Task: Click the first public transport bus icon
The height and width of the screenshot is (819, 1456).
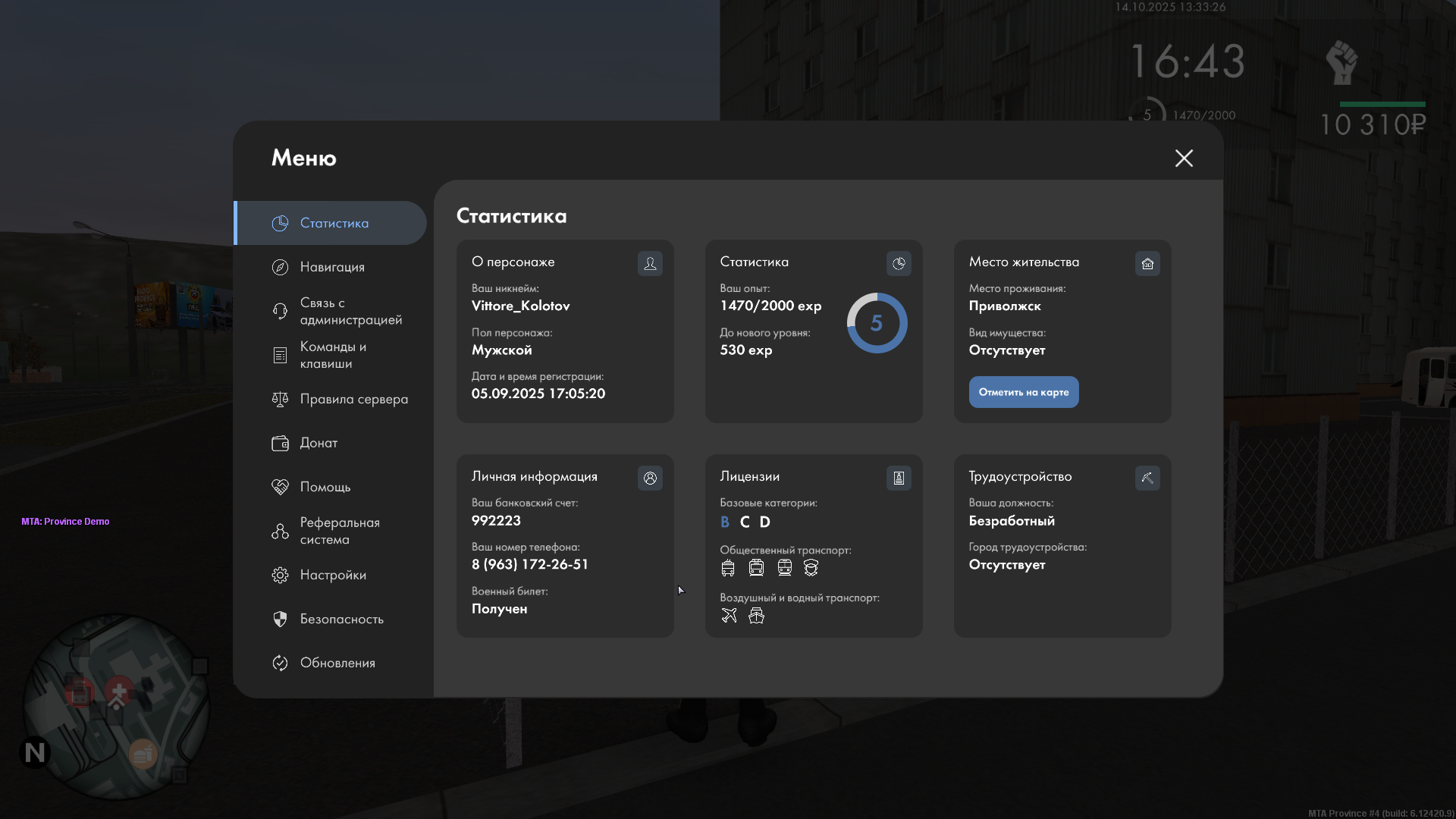Action: point(728,568)
